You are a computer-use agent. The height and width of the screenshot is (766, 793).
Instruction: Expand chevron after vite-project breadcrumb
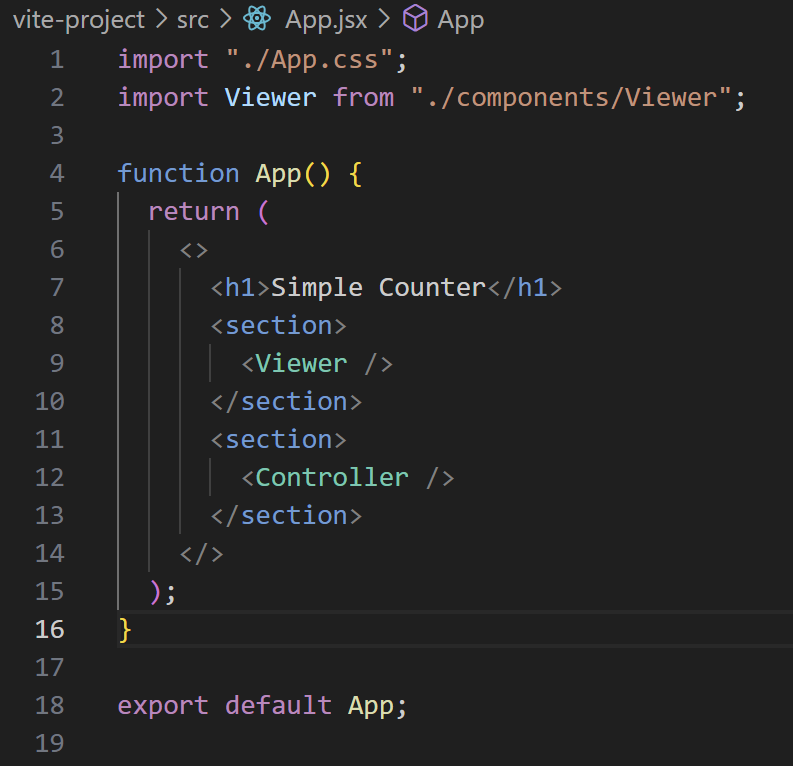coord(161,19)
